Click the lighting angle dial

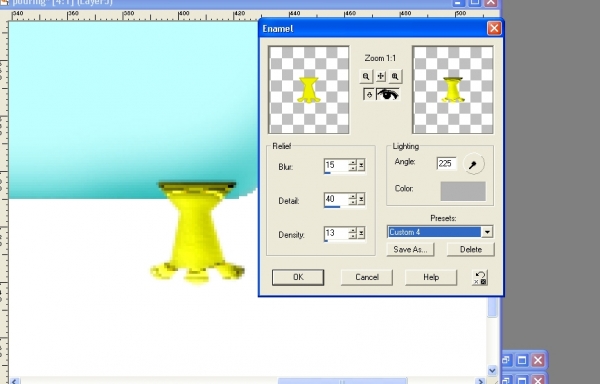tap(474, 164)
